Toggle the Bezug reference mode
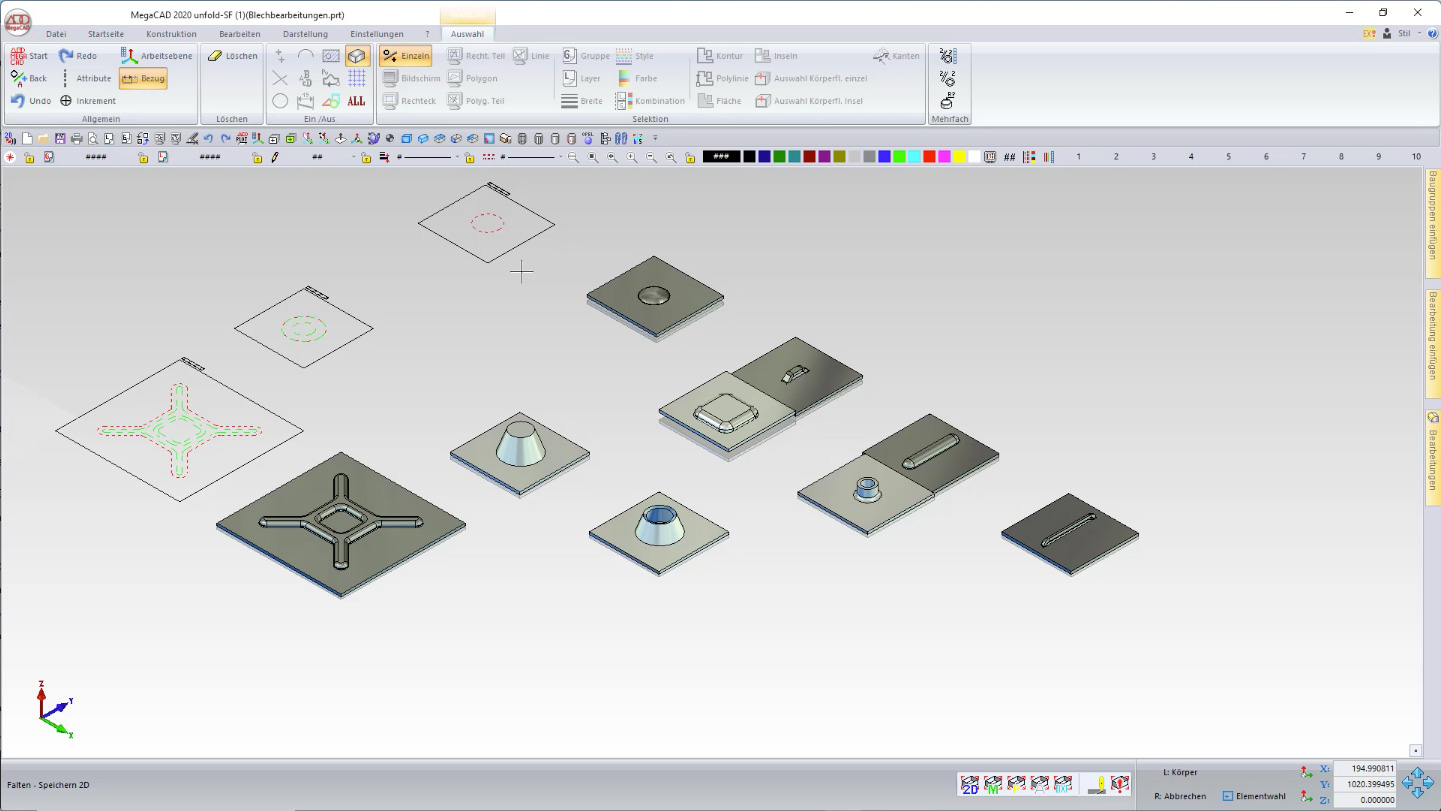Image resolution: width=1441 pixels, height=811 pixels. click(142, 78)
